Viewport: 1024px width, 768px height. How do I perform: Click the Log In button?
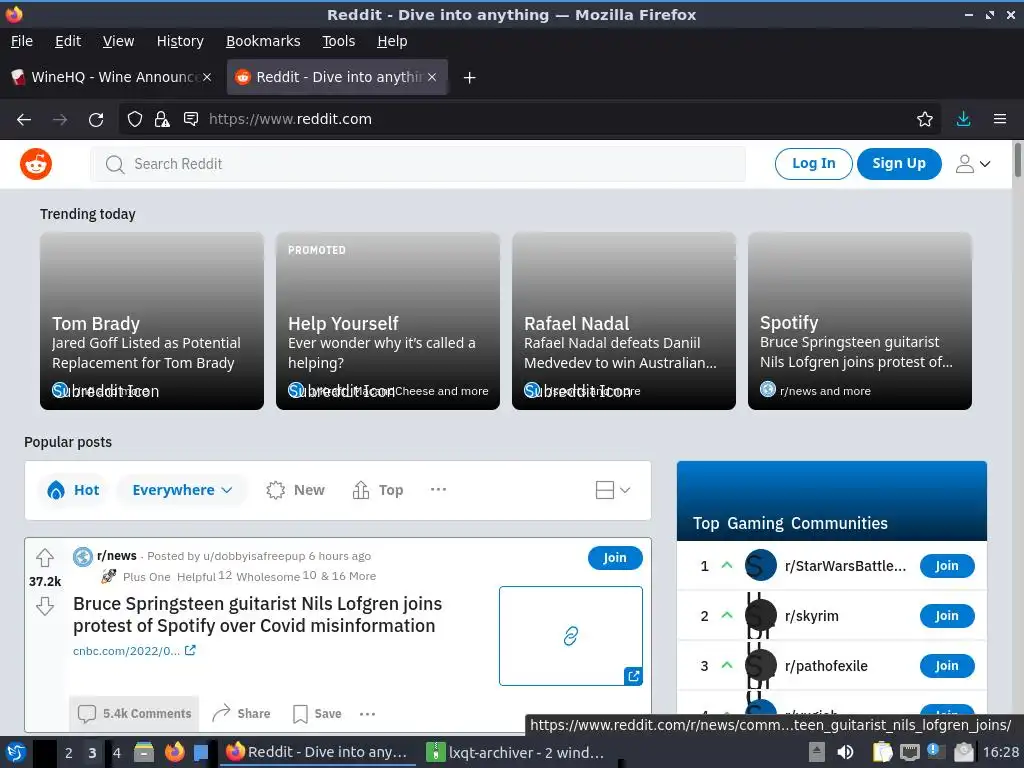[x=813, y=164]
